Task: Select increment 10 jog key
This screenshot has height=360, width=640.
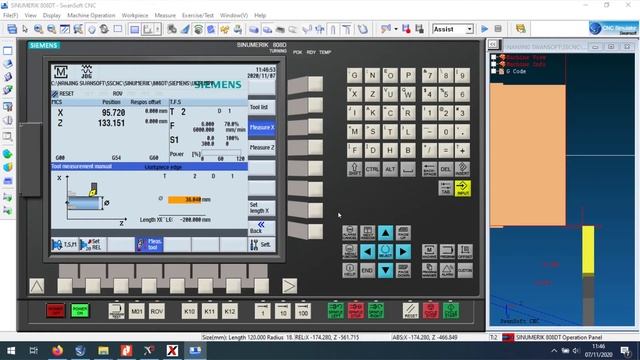Action: click(x=282, y=311)
